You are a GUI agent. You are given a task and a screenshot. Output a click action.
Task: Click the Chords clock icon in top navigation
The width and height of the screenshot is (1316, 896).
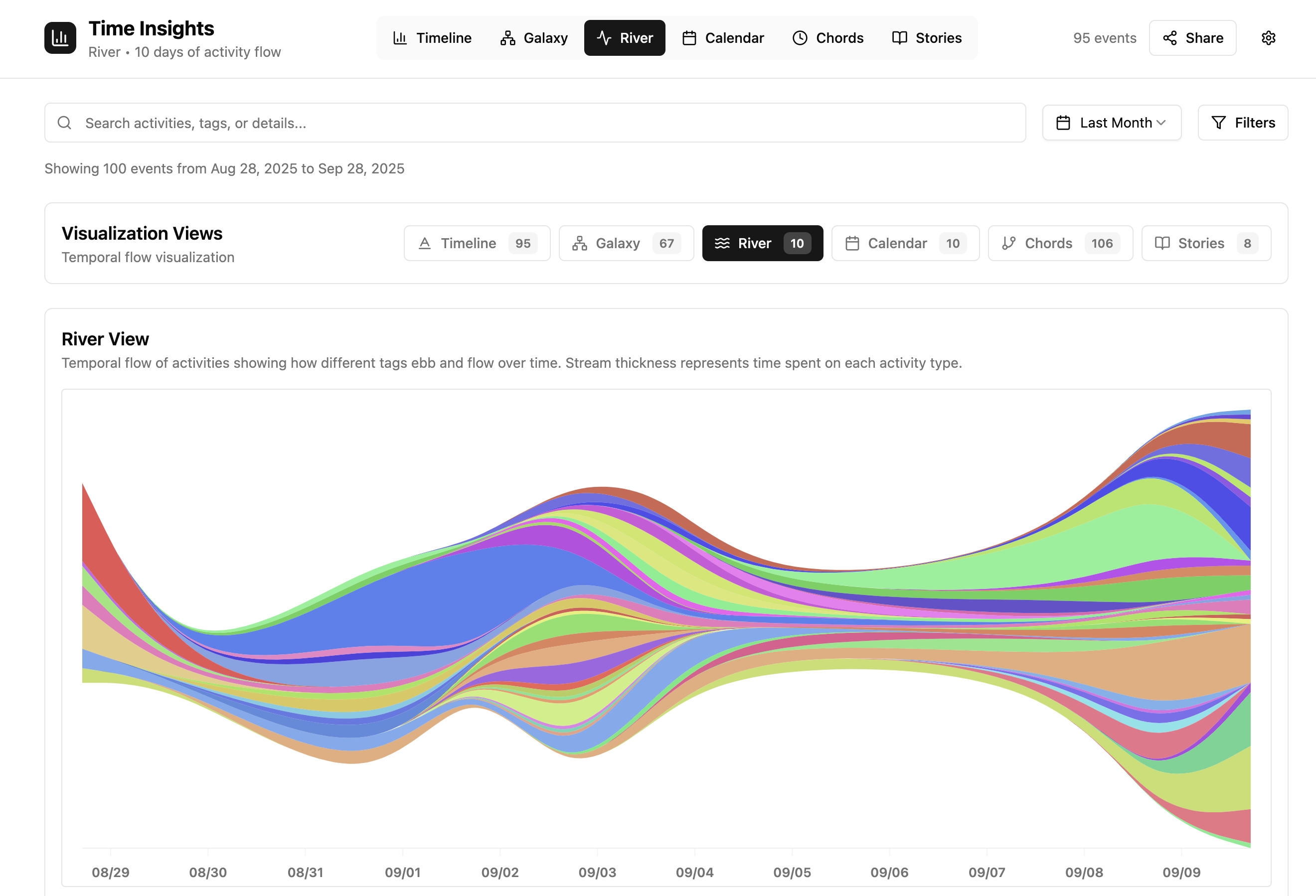799,38
